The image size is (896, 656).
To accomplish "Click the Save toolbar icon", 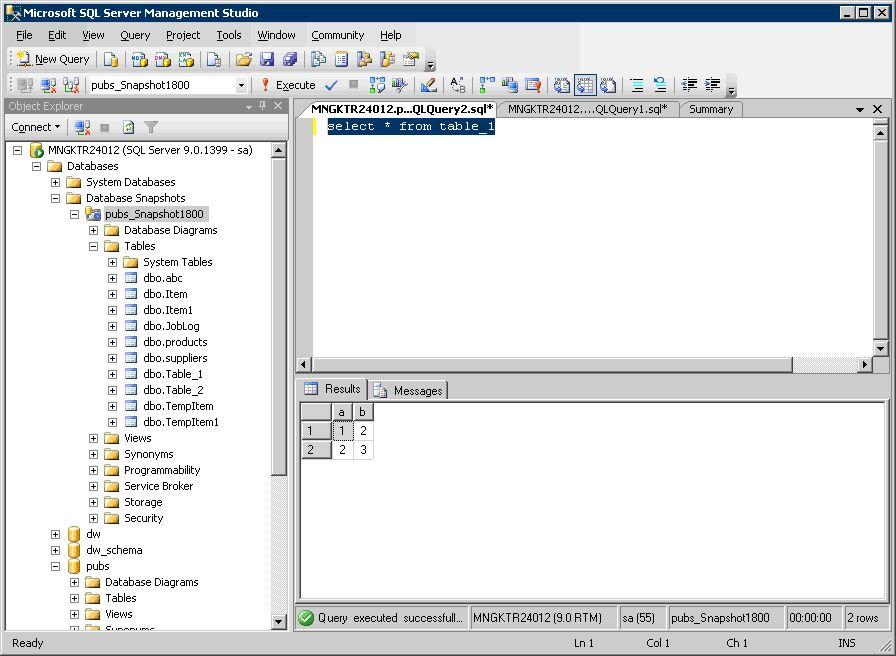I will pos(268,59).
